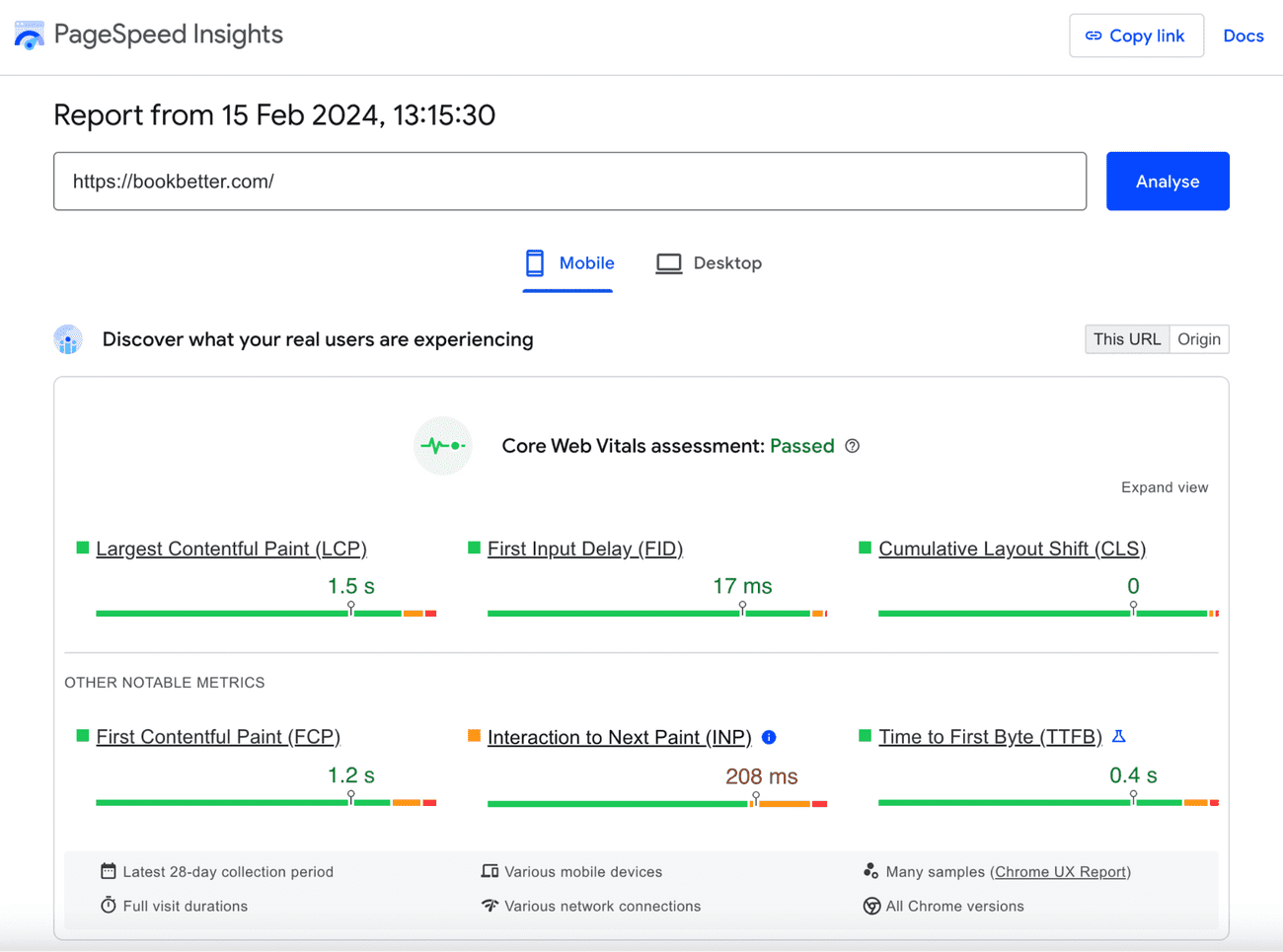The image size is (1283, 952).
Task: Open Largest Contentful Paint (LCP) link
Action: 231,549
